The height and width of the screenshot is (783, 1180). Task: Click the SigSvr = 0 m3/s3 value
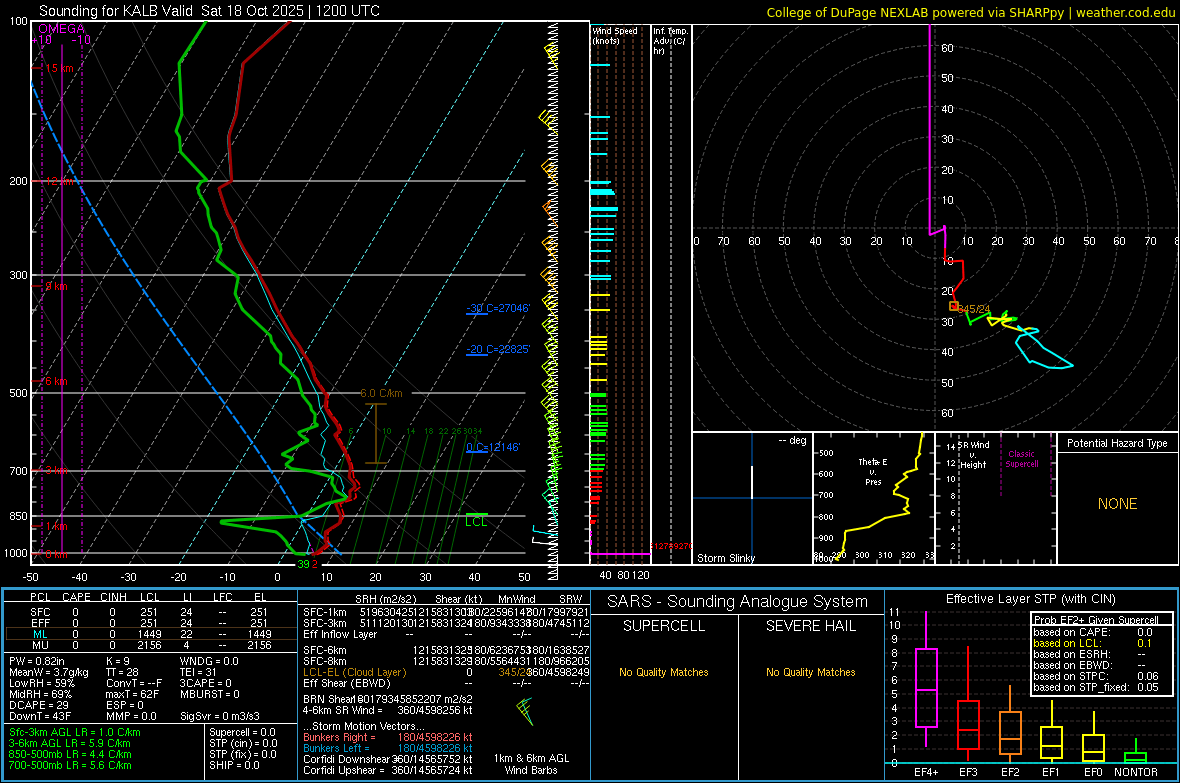220,716
